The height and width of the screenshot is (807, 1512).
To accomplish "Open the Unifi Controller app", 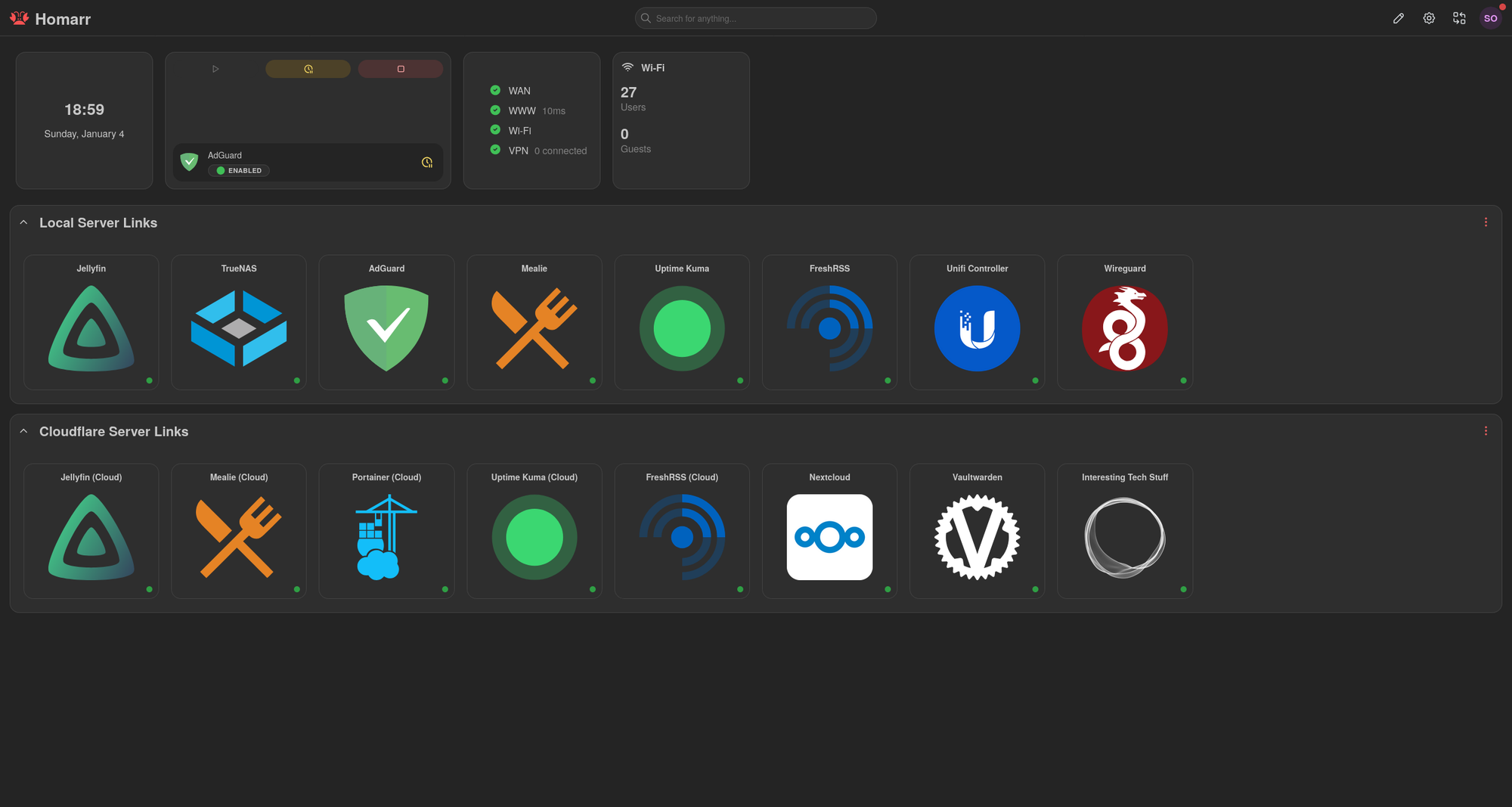I will point(977,323).
